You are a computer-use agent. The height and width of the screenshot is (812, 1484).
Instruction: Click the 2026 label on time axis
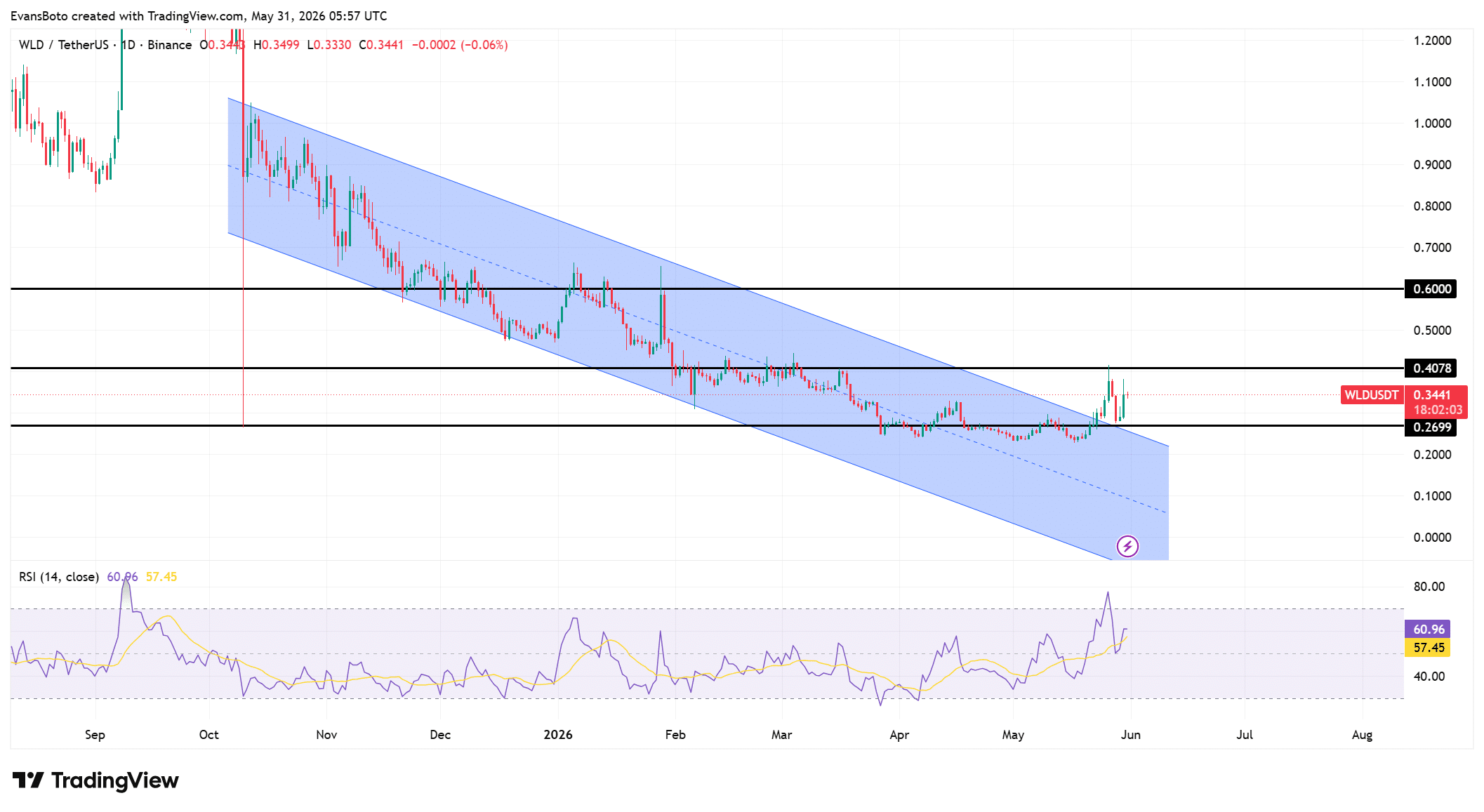coord(558,735)
